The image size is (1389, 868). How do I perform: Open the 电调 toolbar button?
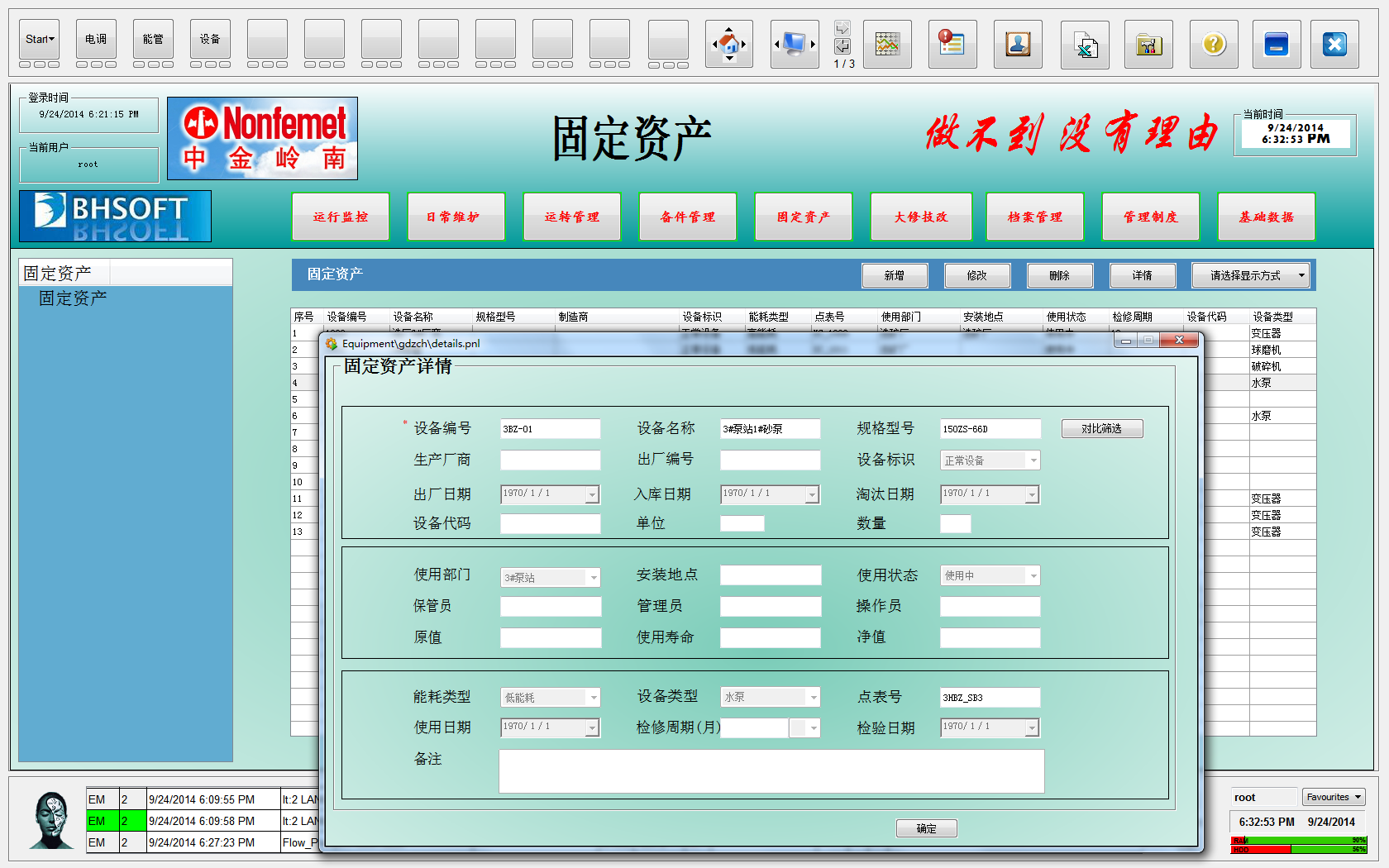point(96,39)
